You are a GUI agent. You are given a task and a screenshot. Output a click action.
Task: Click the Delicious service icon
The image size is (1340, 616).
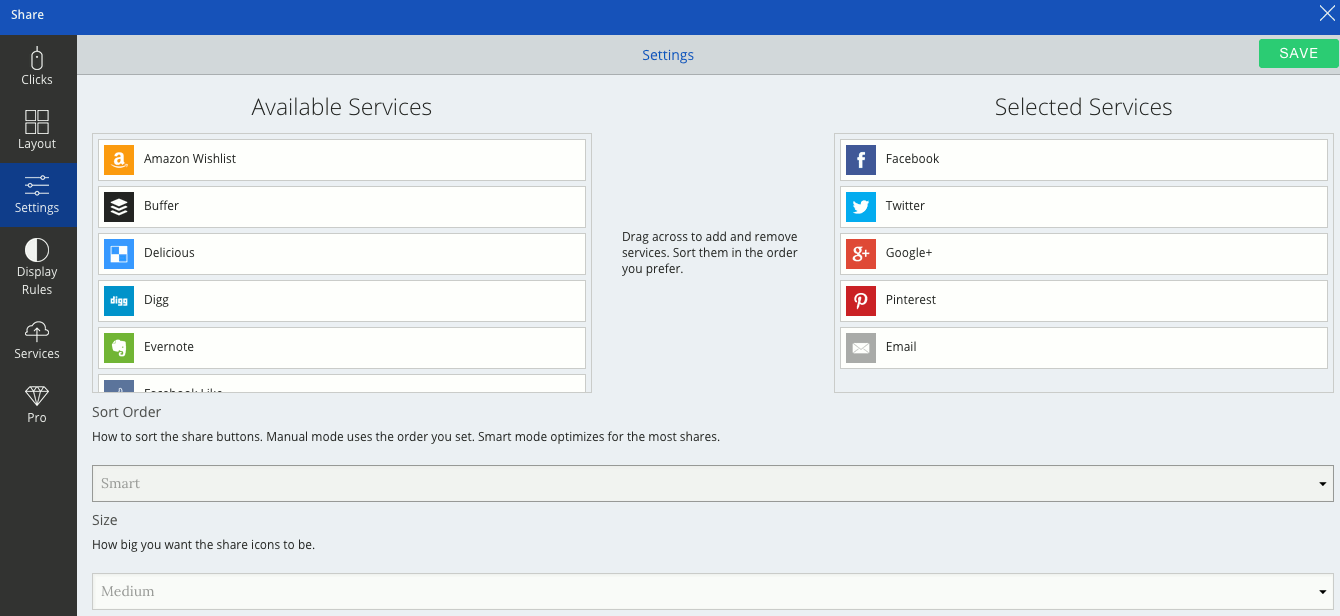point(119,254)
